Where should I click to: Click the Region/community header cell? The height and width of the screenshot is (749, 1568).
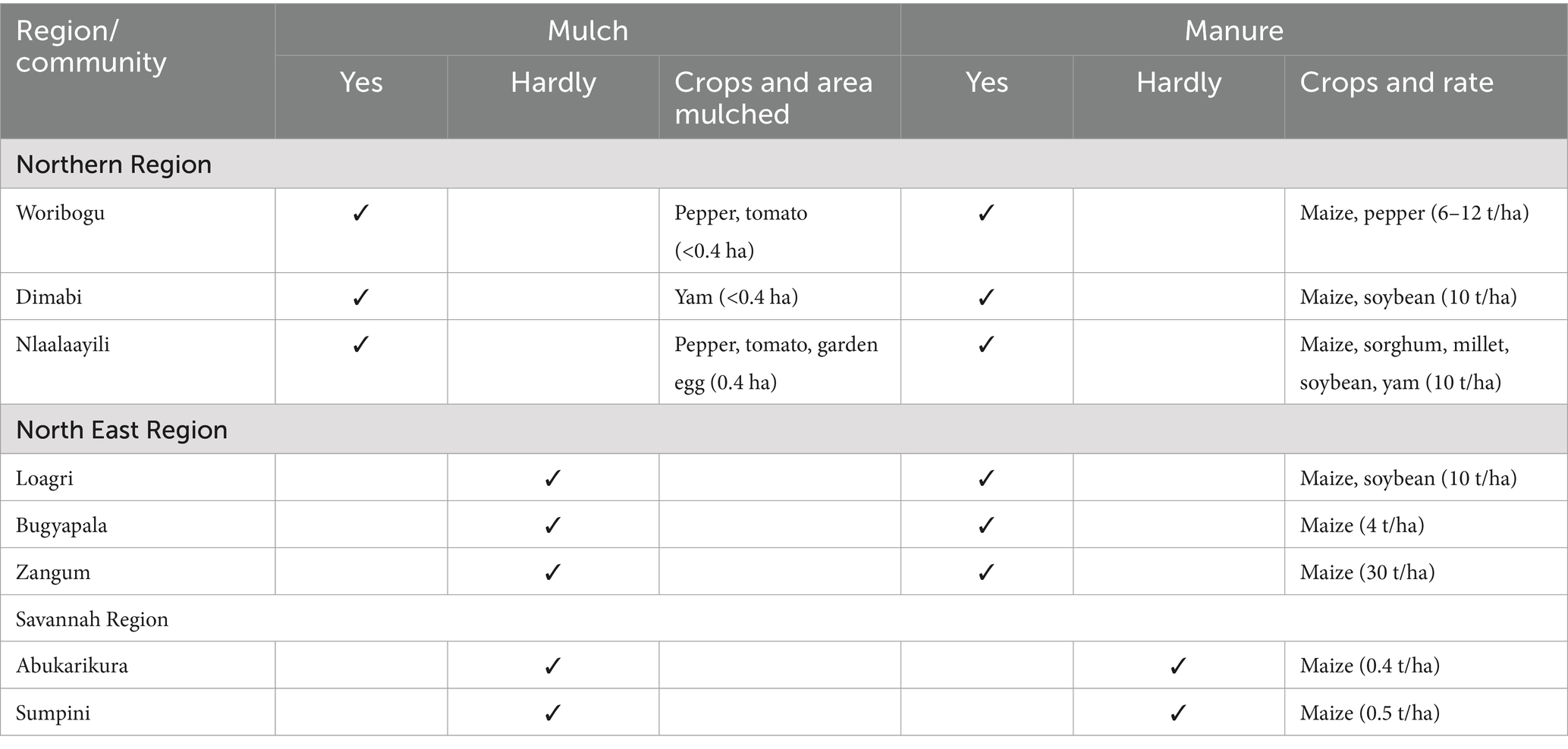[x=91, y=47]
